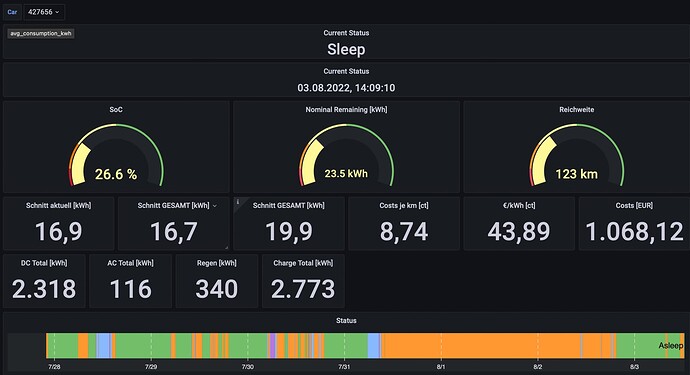Select the avg_consumption_kwh annotation tag
This screenshot has height=375, width=690.
pyautogui.click(x=41, y=33)
